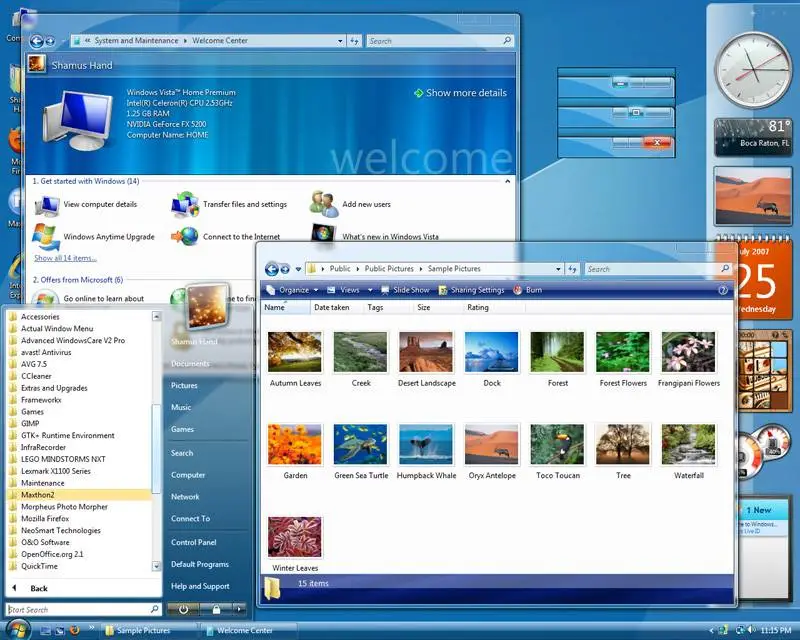Image resolution: width=800 pixels, height=640 pixels.
Task: Click the Sample Pictures search box
Action: (658, 269)
